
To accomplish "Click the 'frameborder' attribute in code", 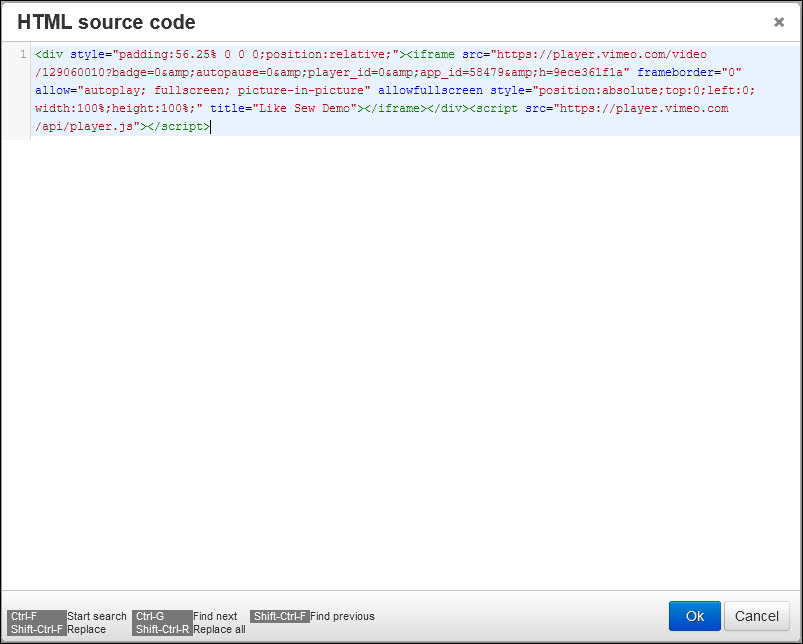I will 675,72.
